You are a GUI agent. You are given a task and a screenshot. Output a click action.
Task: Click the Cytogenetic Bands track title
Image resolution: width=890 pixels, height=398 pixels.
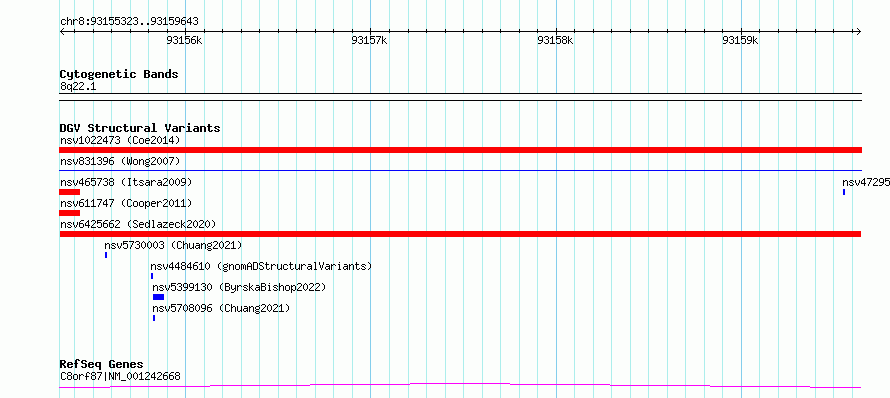(119, 74)
